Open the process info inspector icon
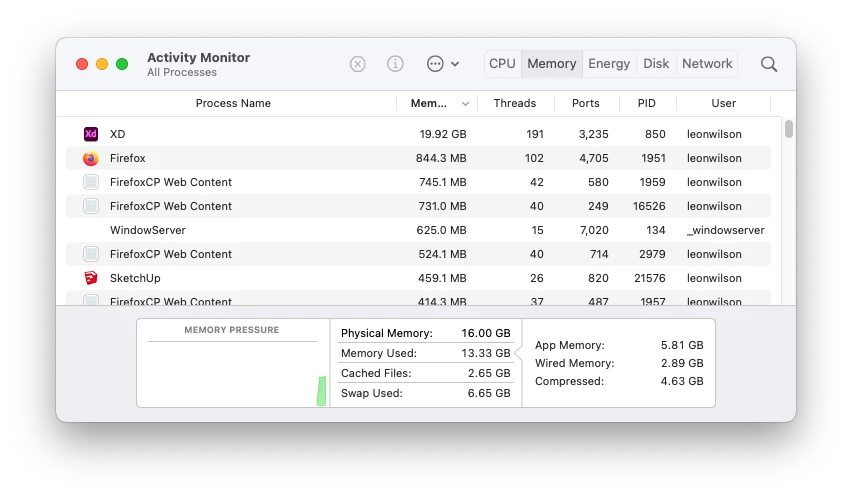This screenshot has width=852, height=496. (395, 64)
